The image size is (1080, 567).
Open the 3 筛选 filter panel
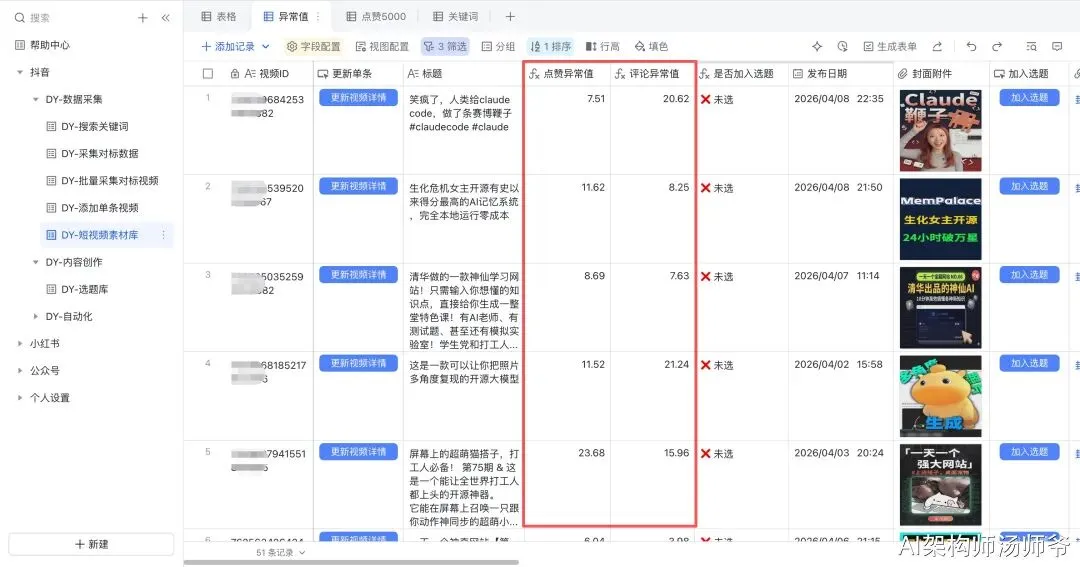tap(445, 46)
